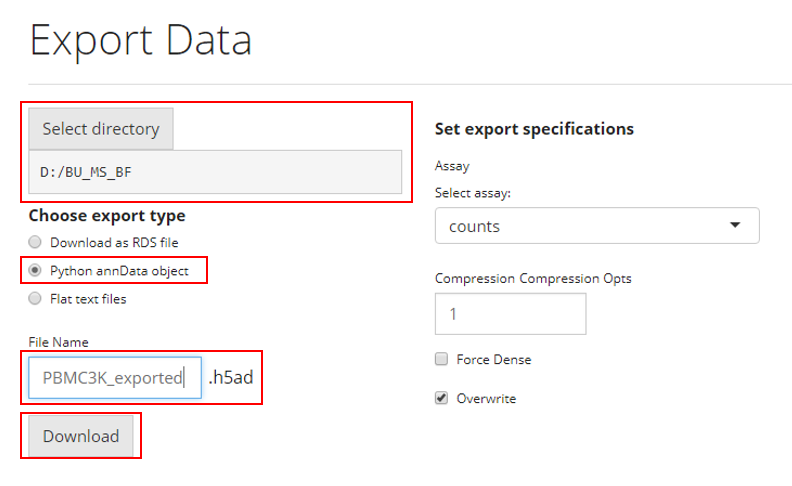This screenshot has height=486, width=792.
Task: Click the Download as RDS file label text
Action: point(114,242)
